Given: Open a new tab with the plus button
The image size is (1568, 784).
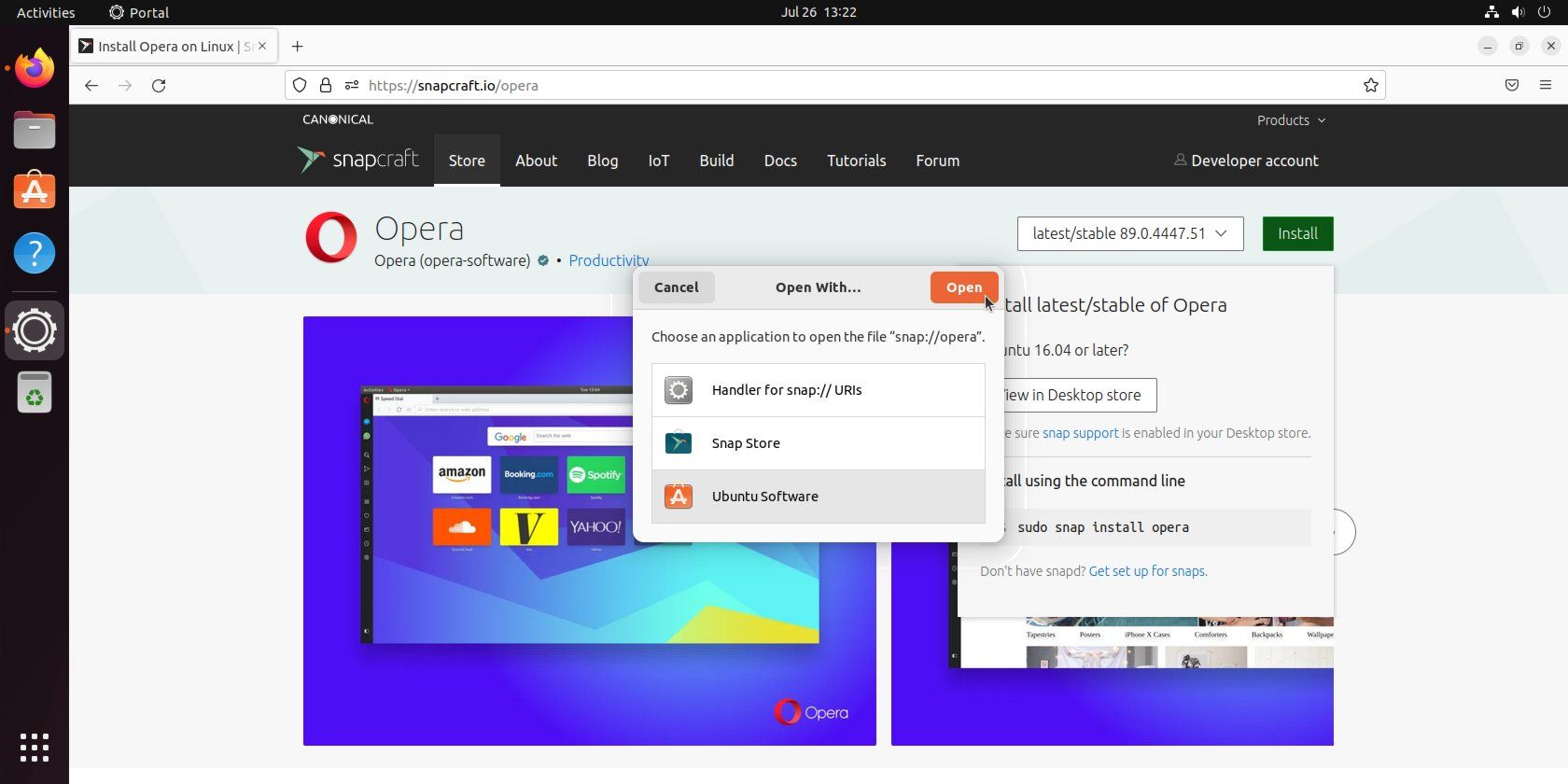Looking at the screenshot, I should tap(297, 47).
